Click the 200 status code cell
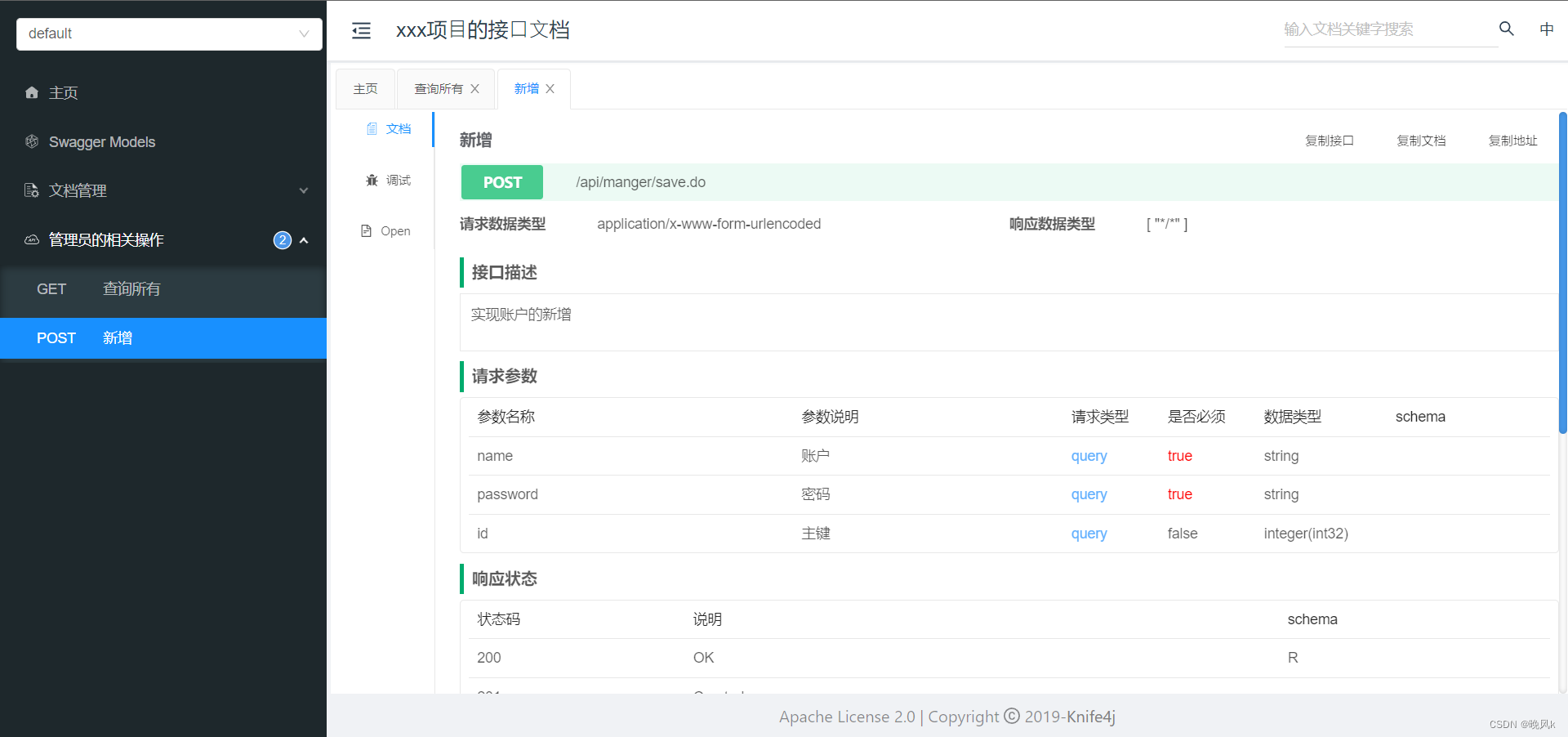The height and width of the screenshot is (737, 1568). 489,658
